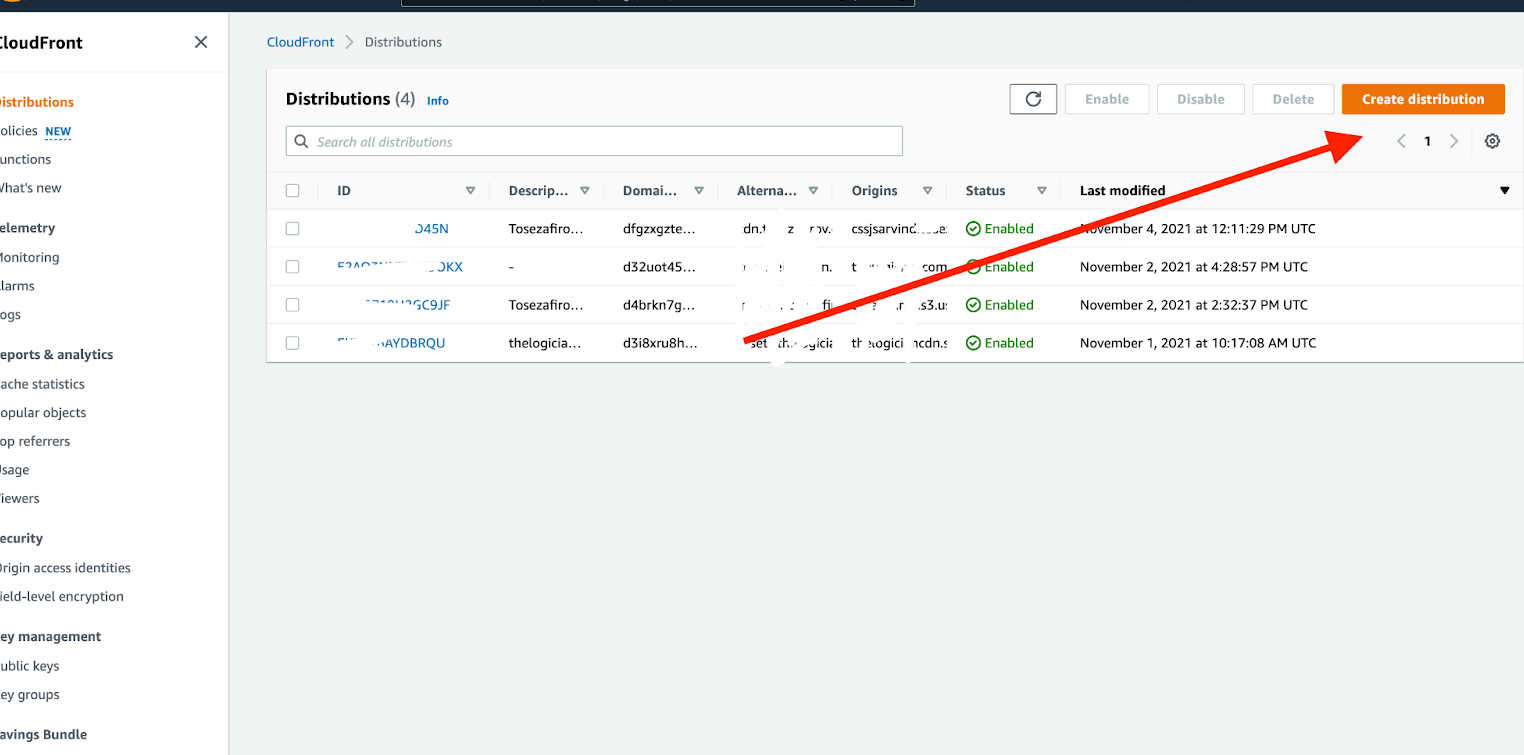1524x755 pixels.
Task: Click date November 1, 2021 at 10:17:08 AM UTC
Action: click(1198, 342)
